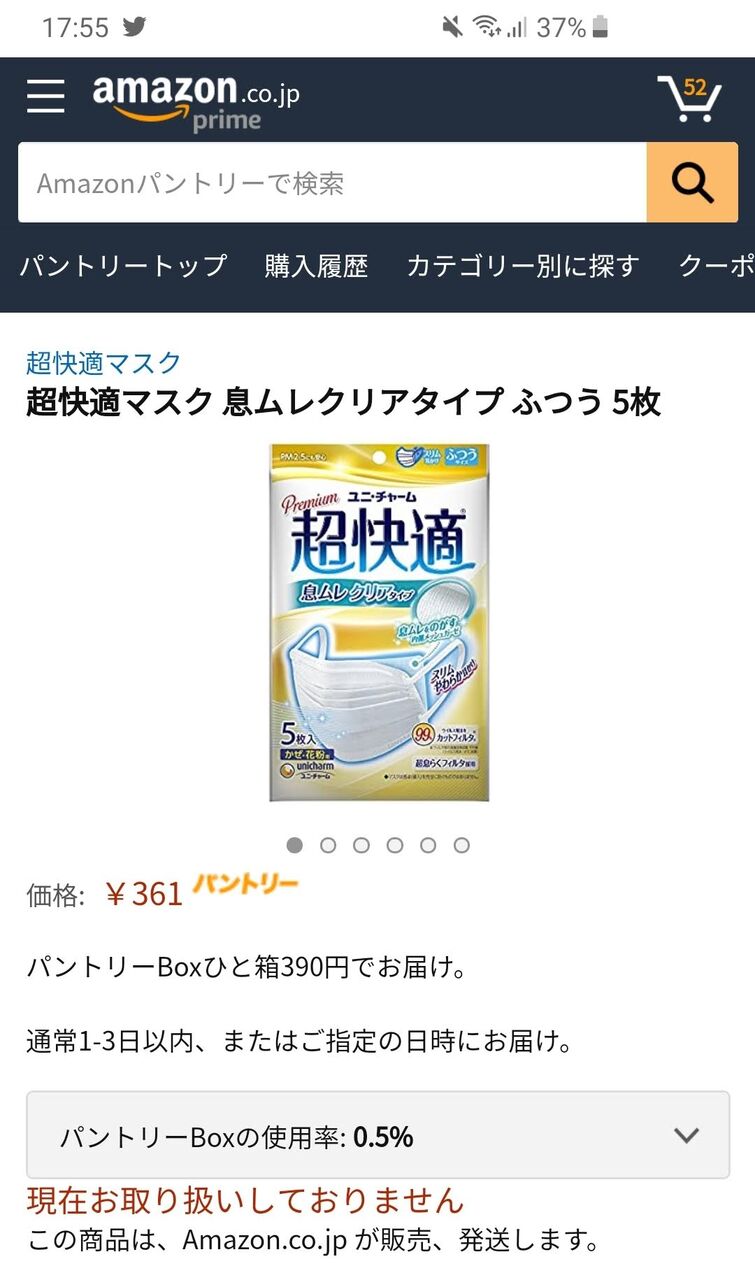Viewport: 755px width, 1280px height.
Task: Tap the battery status icon
Action: point(600,27)
